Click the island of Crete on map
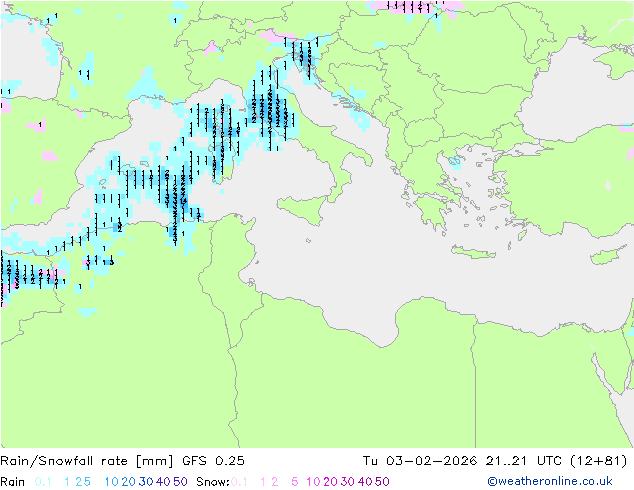This screenshot has width=634, height=490. [x=473, y=252]
